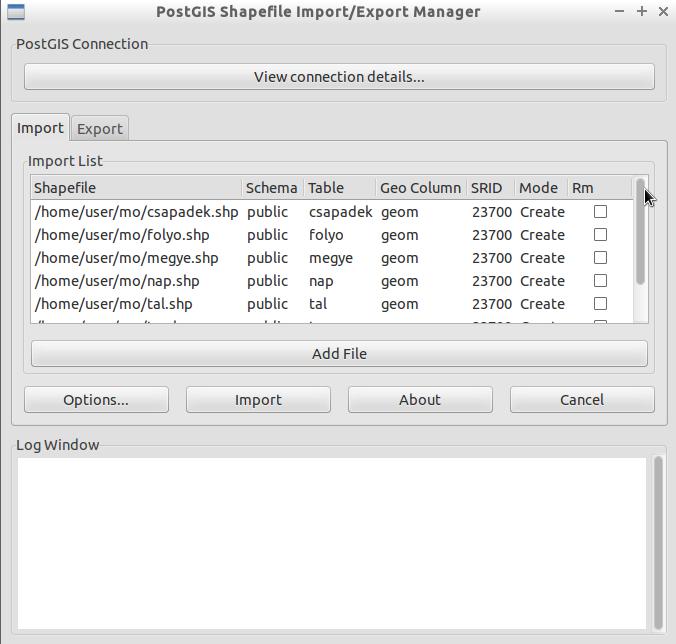Start the shapefile Import

(x=258, y=400)
